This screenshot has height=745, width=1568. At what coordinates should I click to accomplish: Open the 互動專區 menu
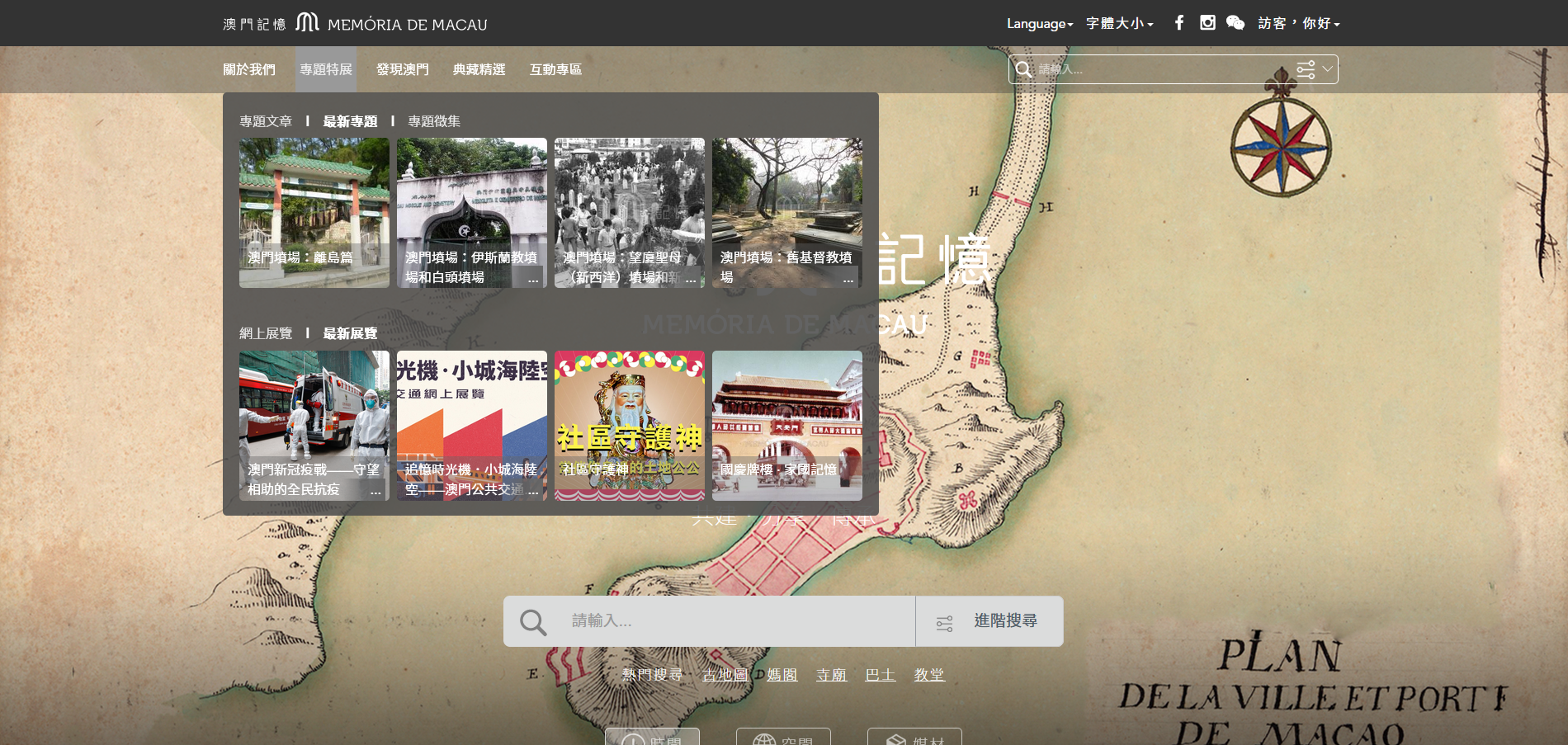click(x=556, y=69)
